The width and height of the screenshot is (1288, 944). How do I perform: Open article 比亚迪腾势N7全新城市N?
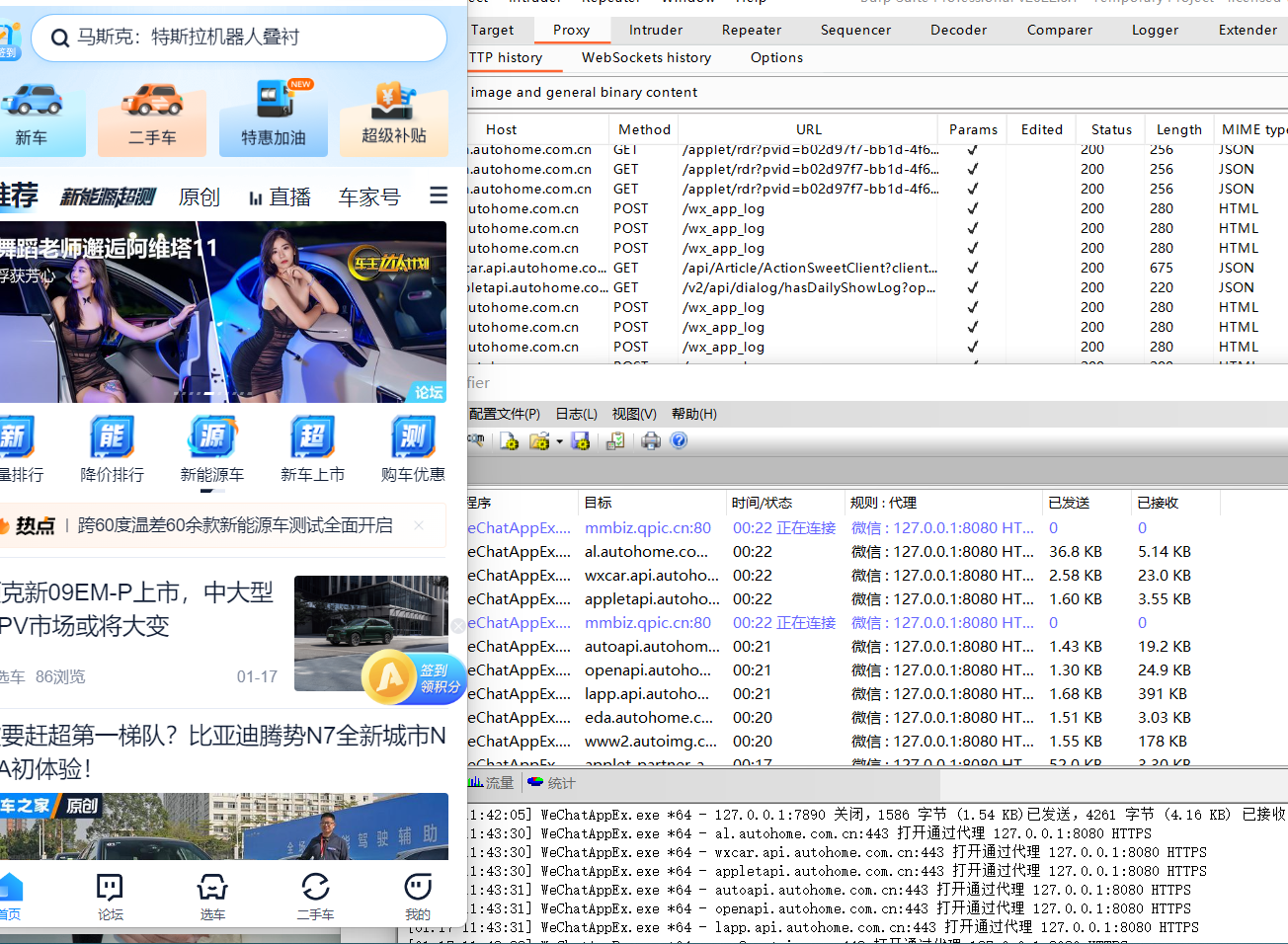[223, 750]
